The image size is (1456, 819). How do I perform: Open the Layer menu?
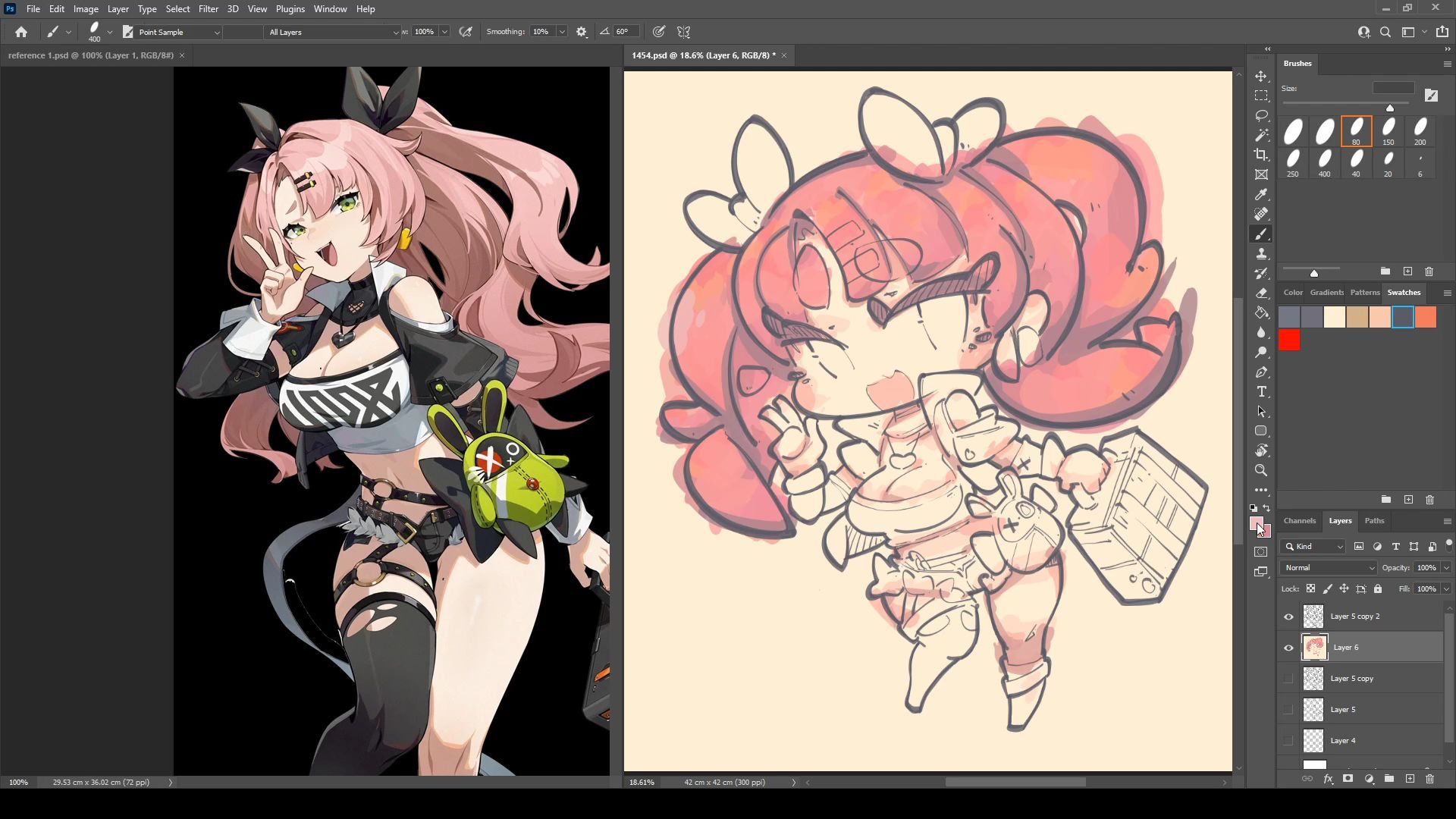pos(118,9)
